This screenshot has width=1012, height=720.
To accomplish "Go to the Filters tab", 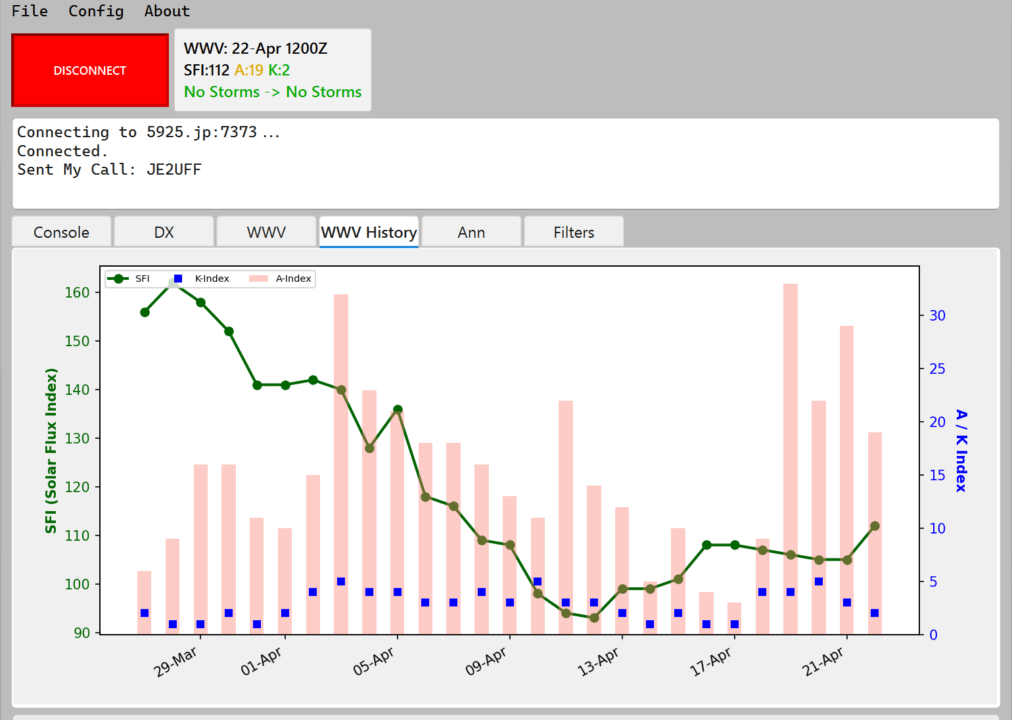I will [x=574, y=232].
